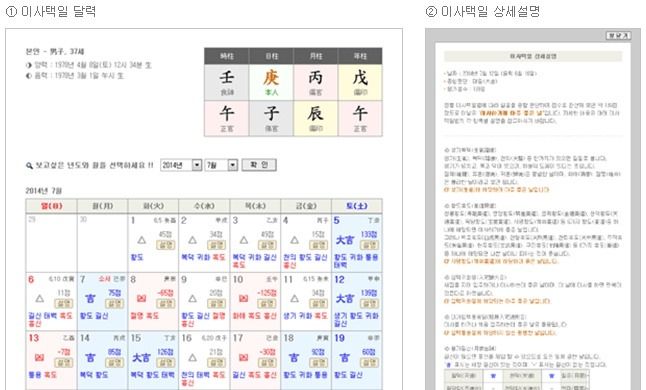
Task: Click the 大吉 mark on July 5
Action: click(344, 240)
